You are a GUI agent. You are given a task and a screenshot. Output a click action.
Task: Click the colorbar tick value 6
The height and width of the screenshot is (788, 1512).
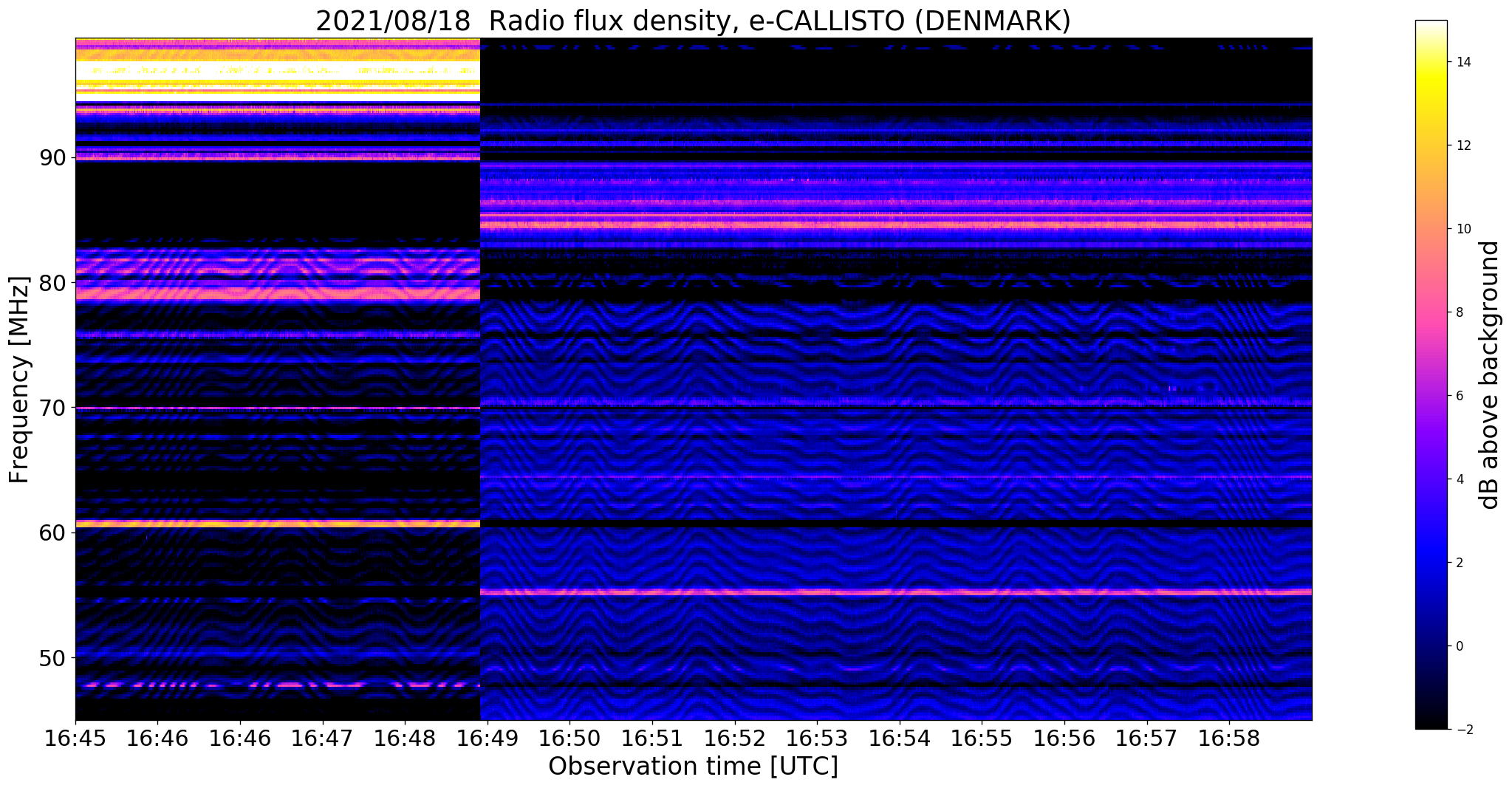pyautogui.click(x=1458, y=396)
